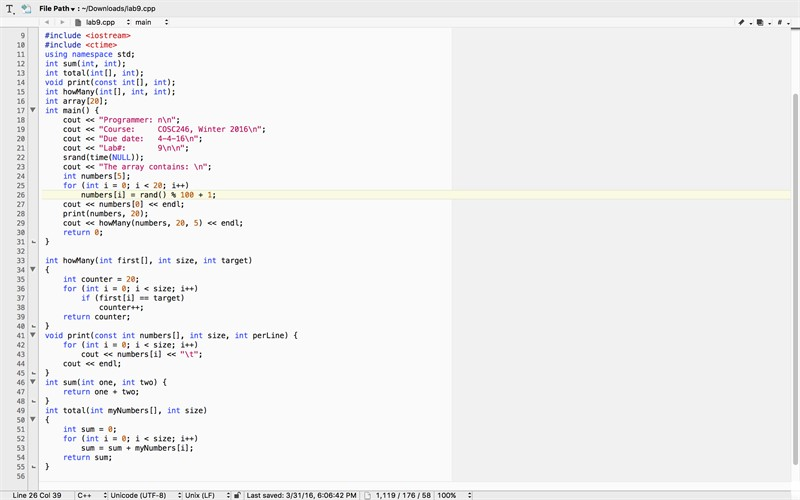This screenshot has height=500, width=800.
Task: Click the vertical scrollbar thumb
Action: pos(795,280)
